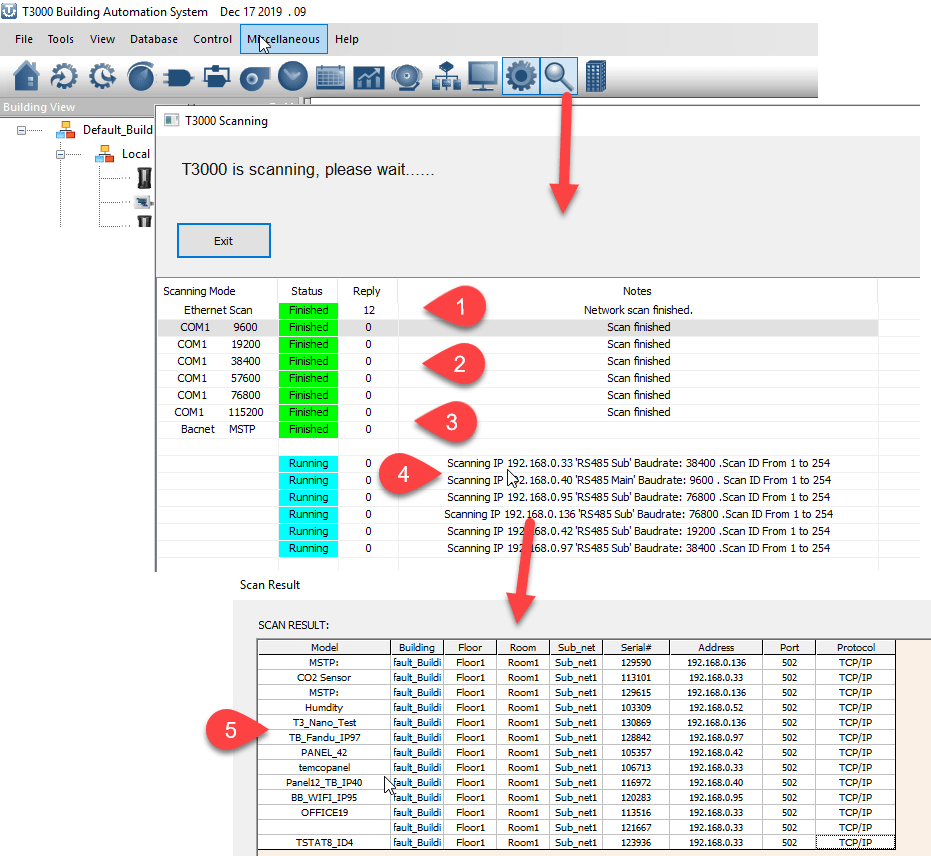Click the 'Network scan finished.' note

(x=638, y=310)
